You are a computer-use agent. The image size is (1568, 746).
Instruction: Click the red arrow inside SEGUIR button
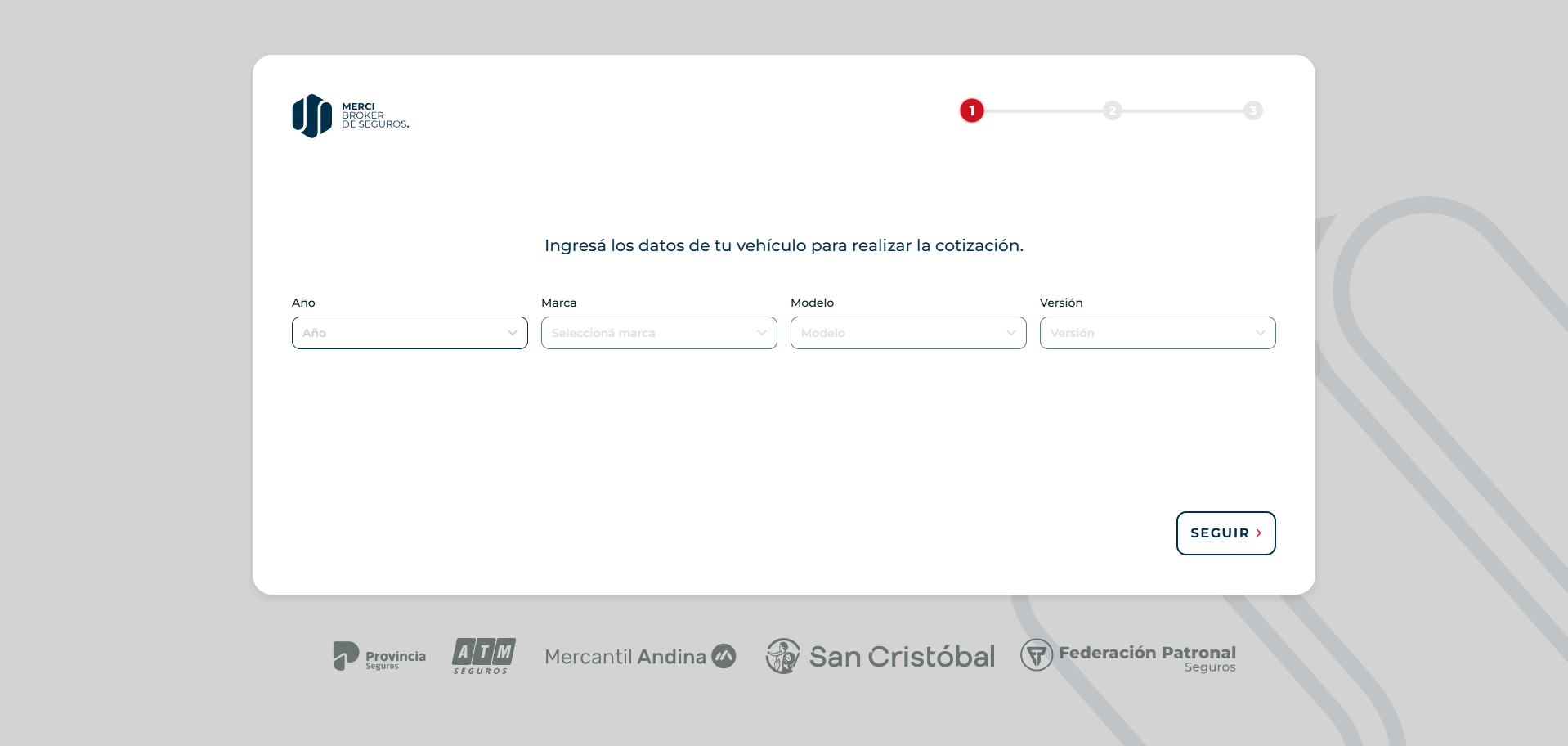[1257, 533]
